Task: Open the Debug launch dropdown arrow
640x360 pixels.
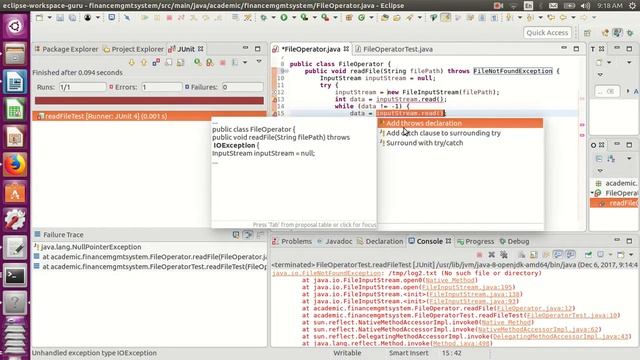Action: 273,18
